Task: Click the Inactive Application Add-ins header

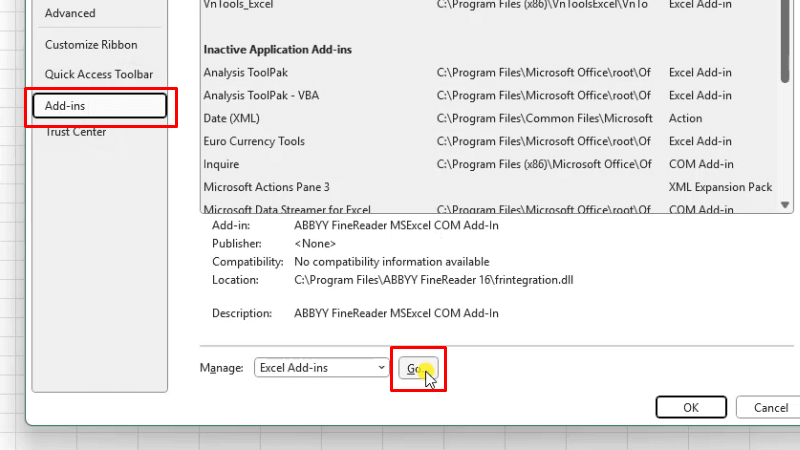Action: pos(277,49)
